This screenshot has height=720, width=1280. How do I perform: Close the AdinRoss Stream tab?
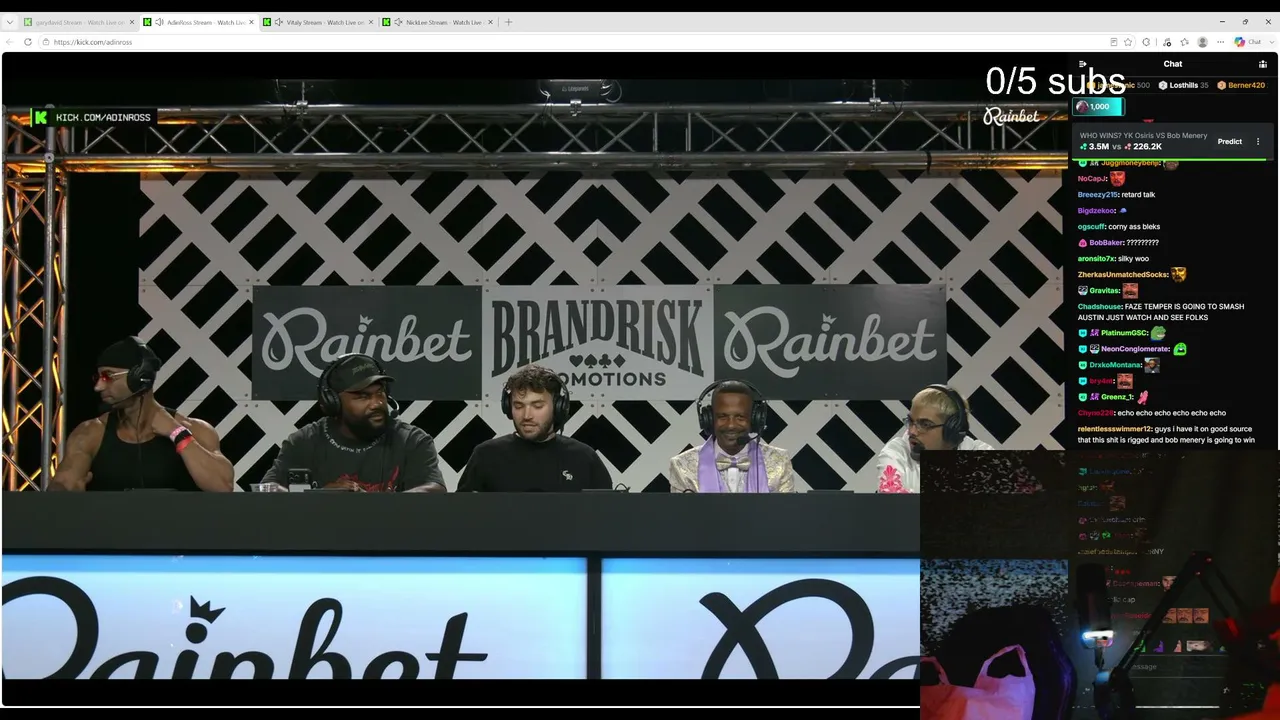[x=252, y=22]
